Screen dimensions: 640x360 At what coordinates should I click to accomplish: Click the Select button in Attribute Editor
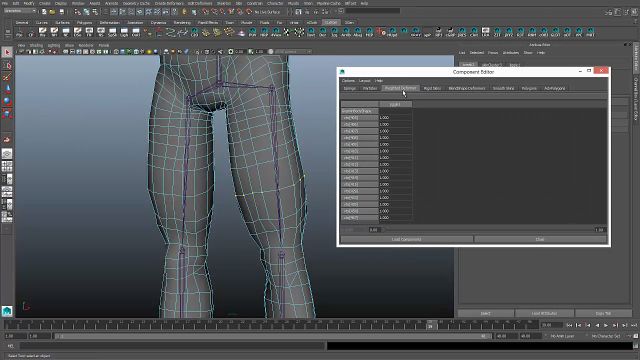(485, 313)
